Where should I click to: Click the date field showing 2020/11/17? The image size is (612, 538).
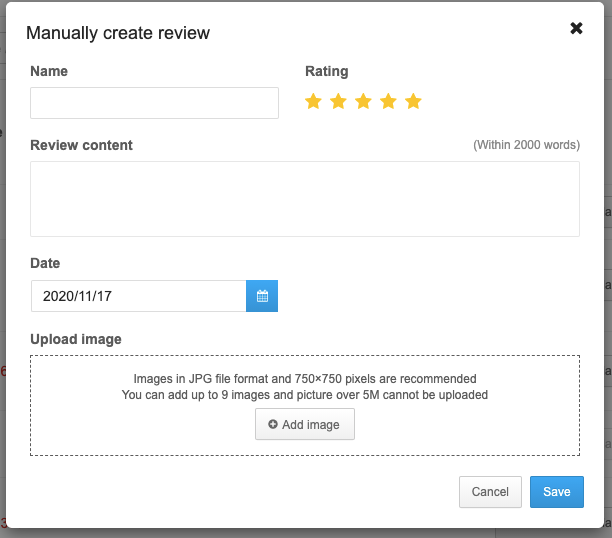pos(138,296)
